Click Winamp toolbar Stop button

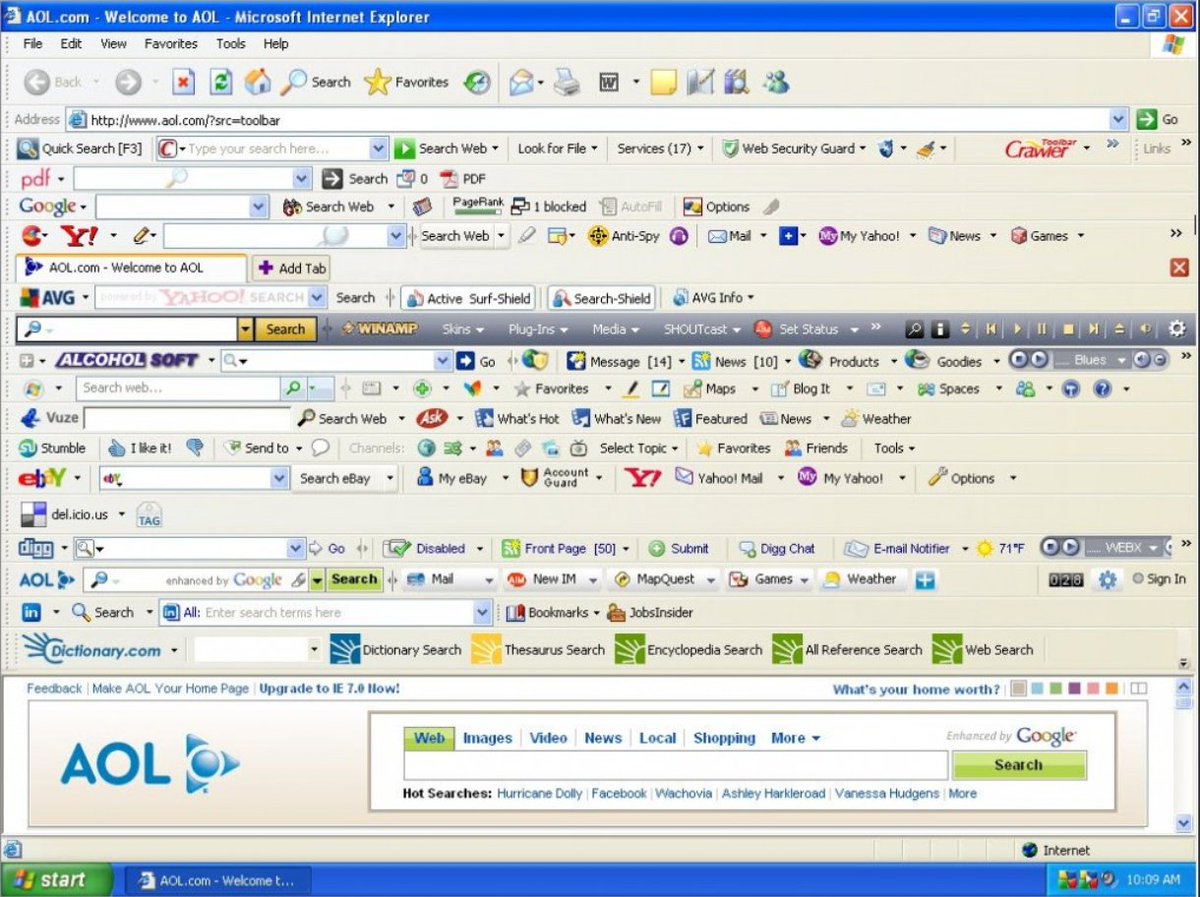click(1068, 329)
